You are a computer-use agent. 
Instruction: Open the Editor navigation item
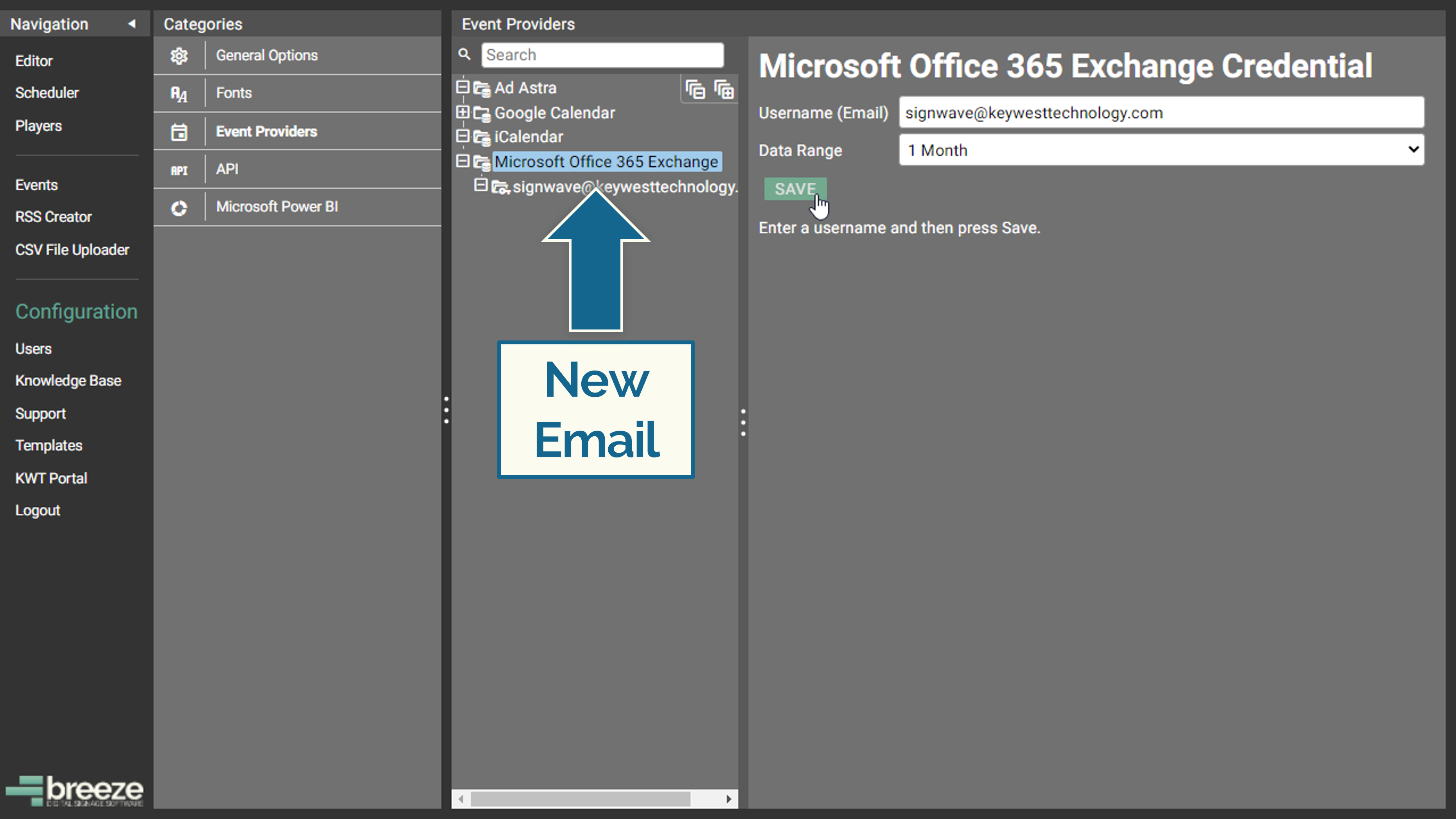point(34,61)
